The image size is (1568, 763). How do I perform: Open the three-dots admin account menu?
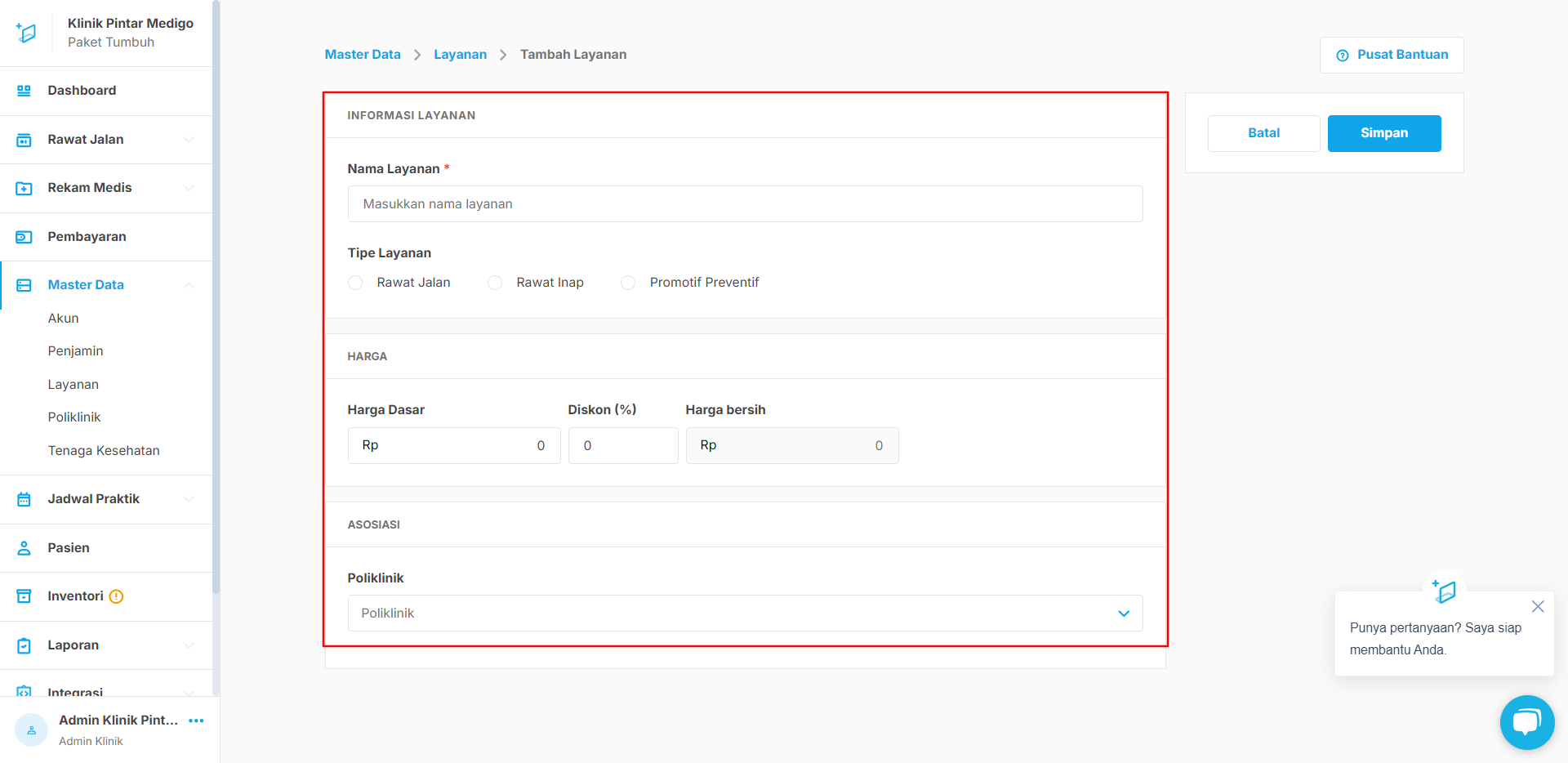pyautogui.click(x=196, y=721)
